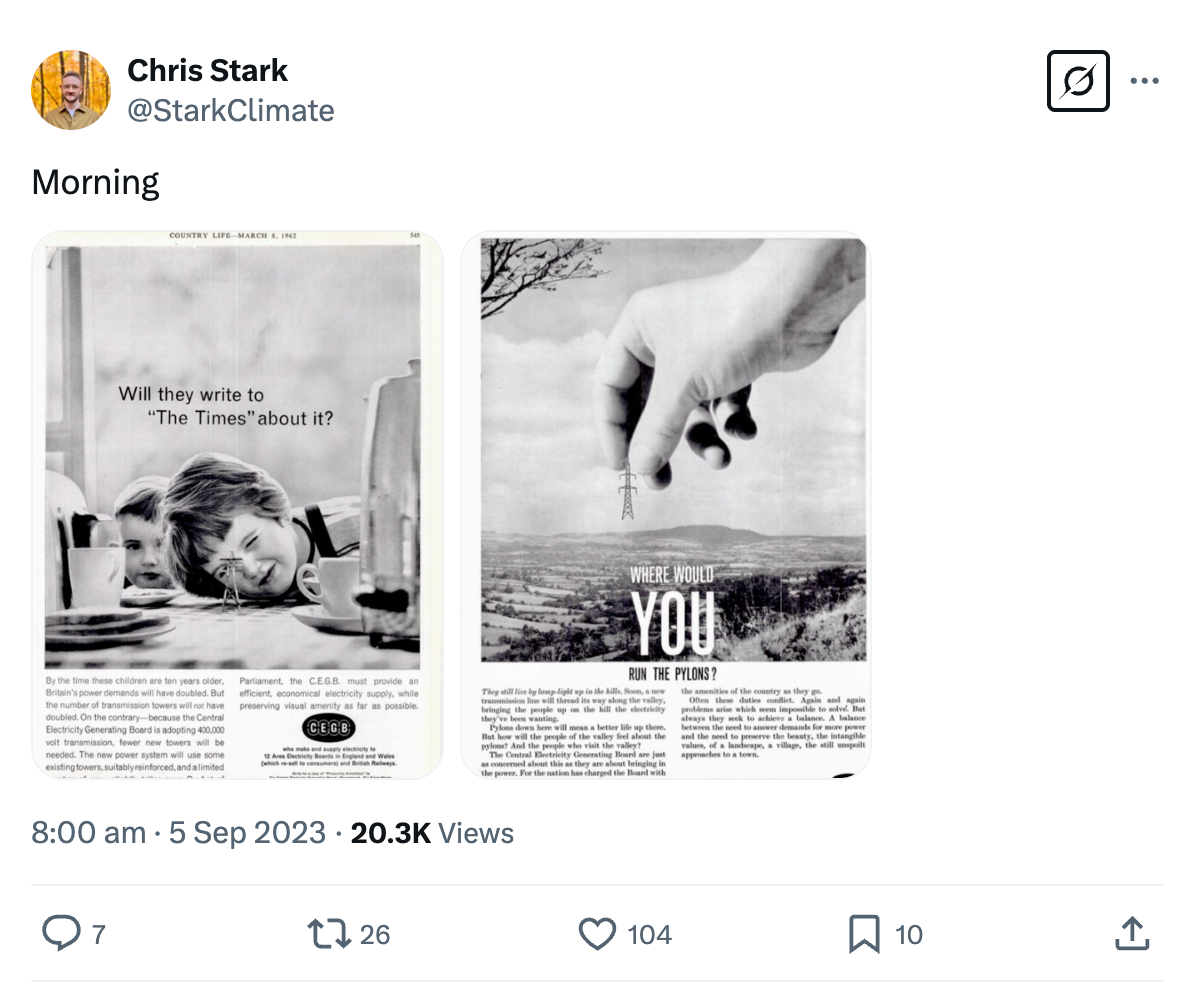Click the like count of 104

(x=649, y=935)
